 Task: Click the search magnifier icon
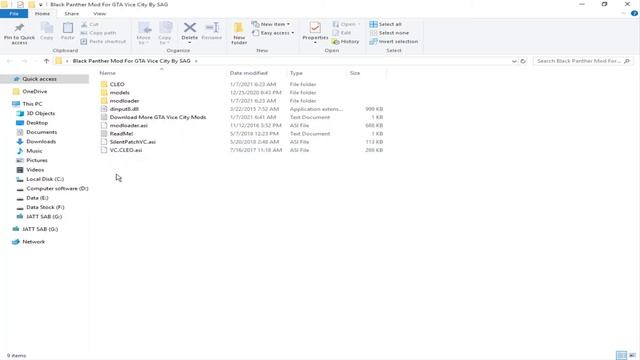(627, 61)
